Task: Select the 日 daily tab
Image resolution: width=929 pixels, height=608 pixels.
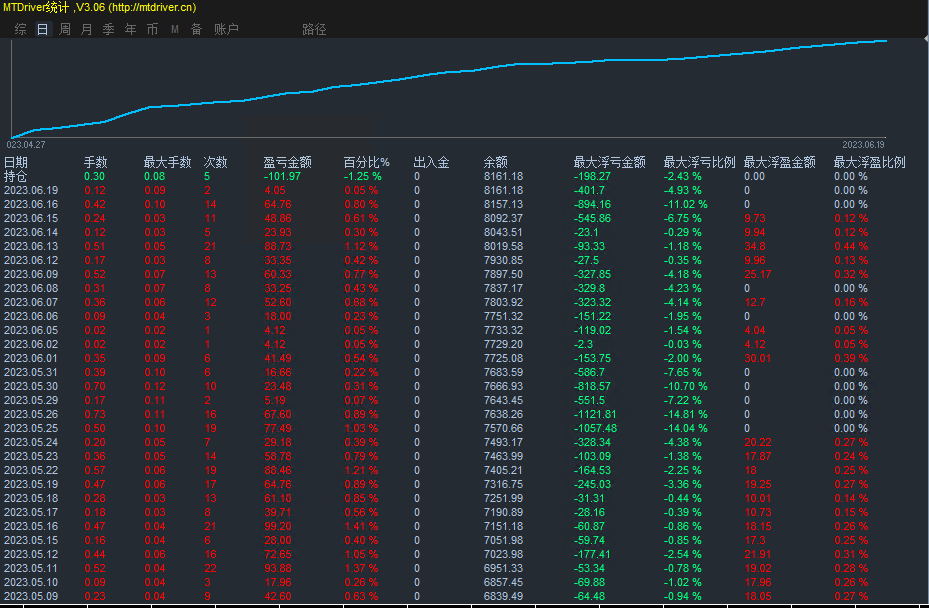Action: (x=43, y=29)
